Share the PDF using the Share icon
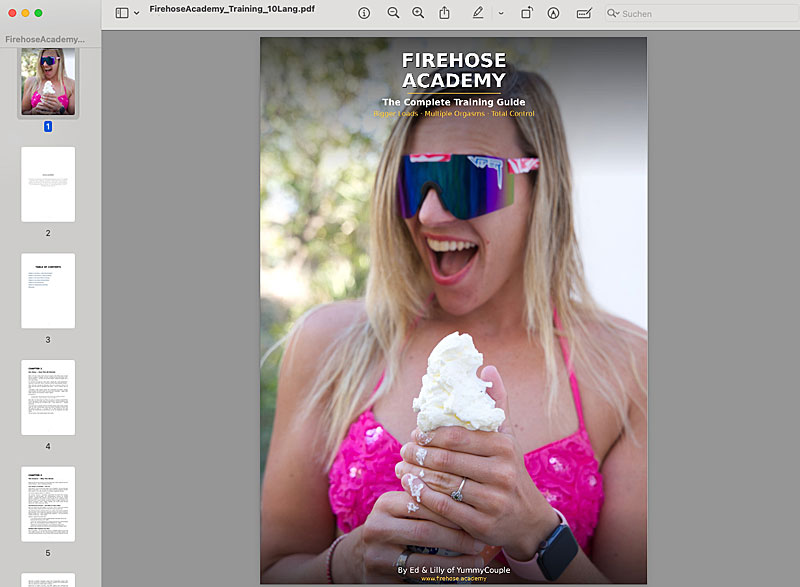This screenshot has width=800, height=587. [444, 13]
